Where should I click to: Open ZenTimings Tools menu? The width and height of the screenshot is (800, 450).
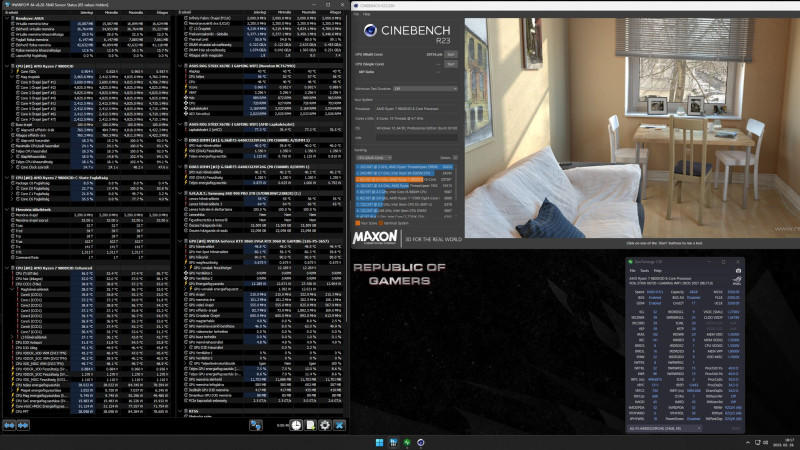(644, 270)
